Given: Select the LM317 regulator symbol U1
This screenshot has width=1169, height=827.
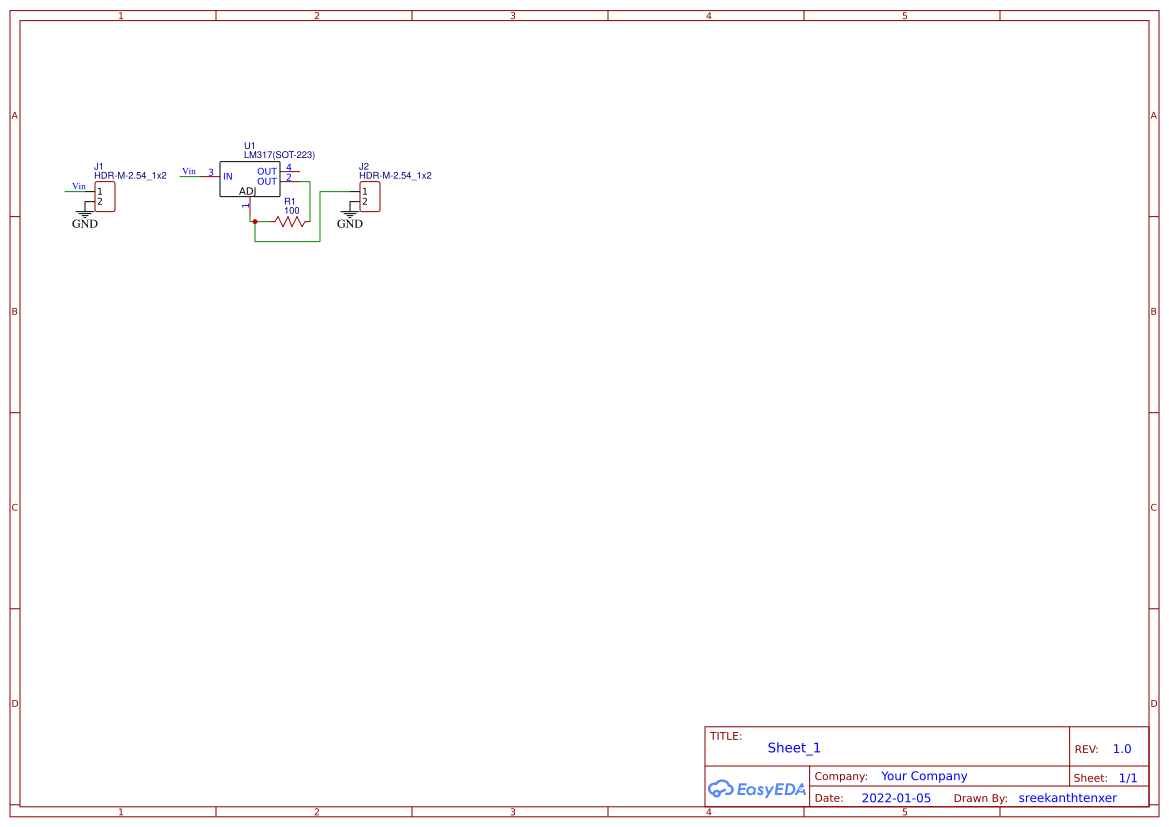Looking at the screenshot, I should (x=249, y=178).
